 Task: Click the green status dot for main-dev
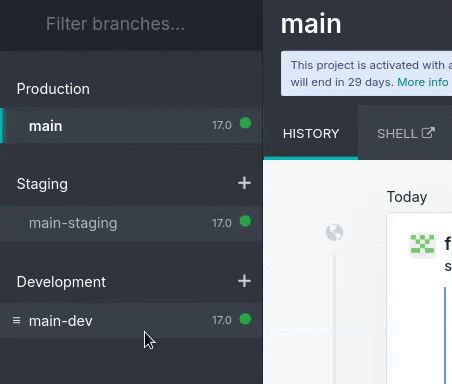(x=245, y=319)
